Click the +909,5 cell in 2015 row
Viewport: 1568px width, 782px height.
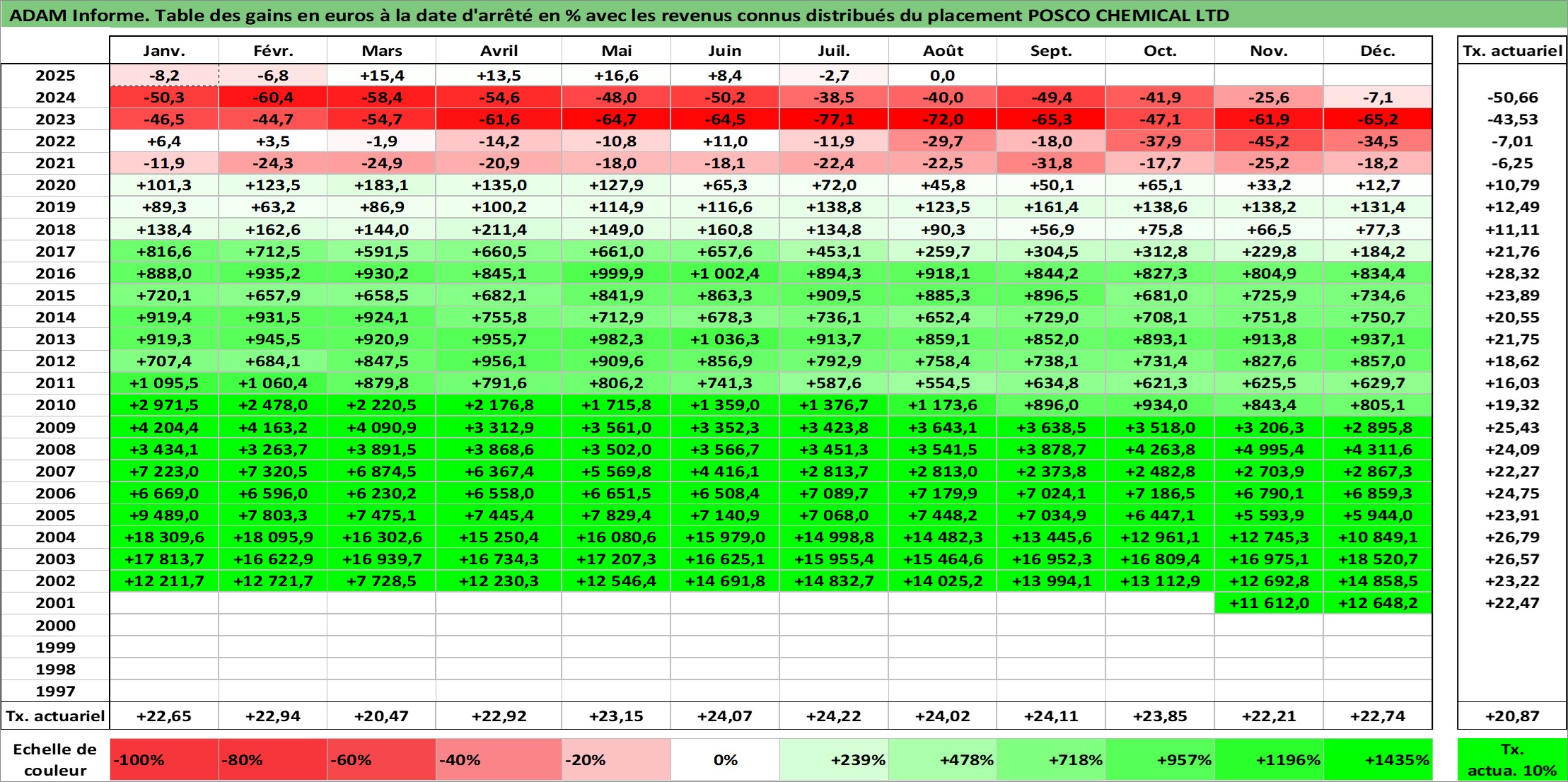pos(834,296)
